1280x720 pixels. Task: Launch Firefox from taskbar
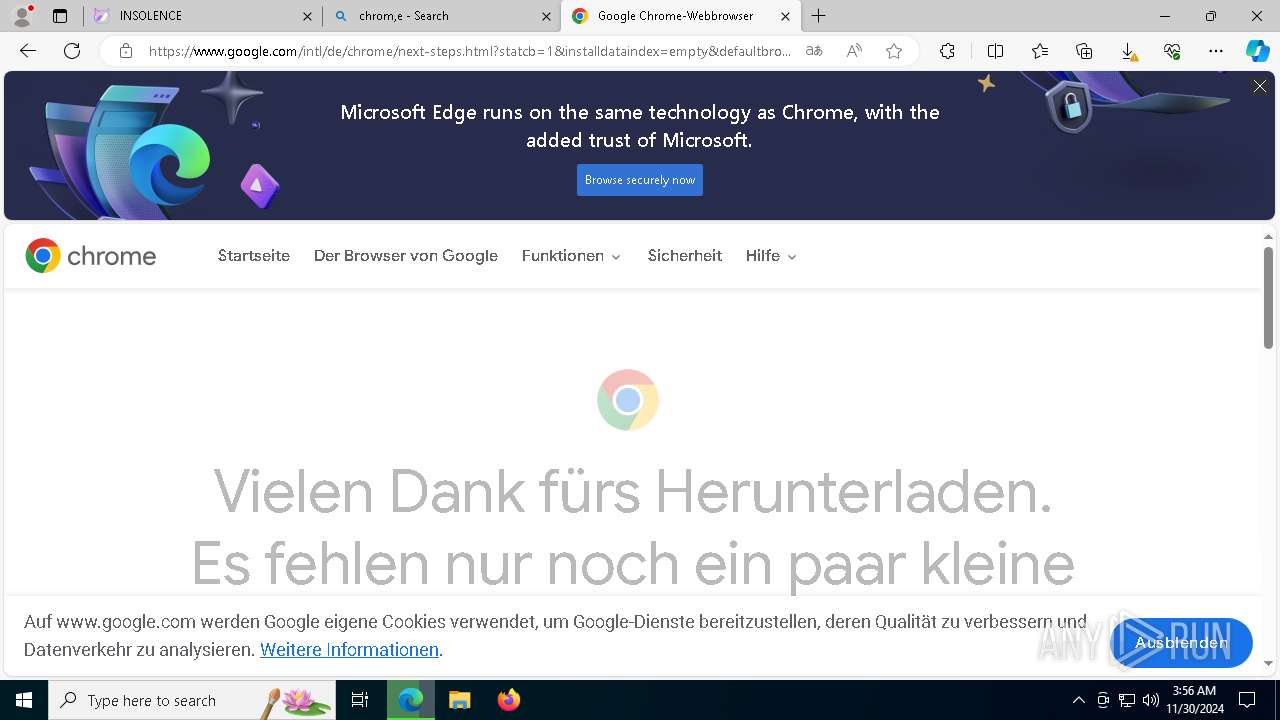(508, 700)
